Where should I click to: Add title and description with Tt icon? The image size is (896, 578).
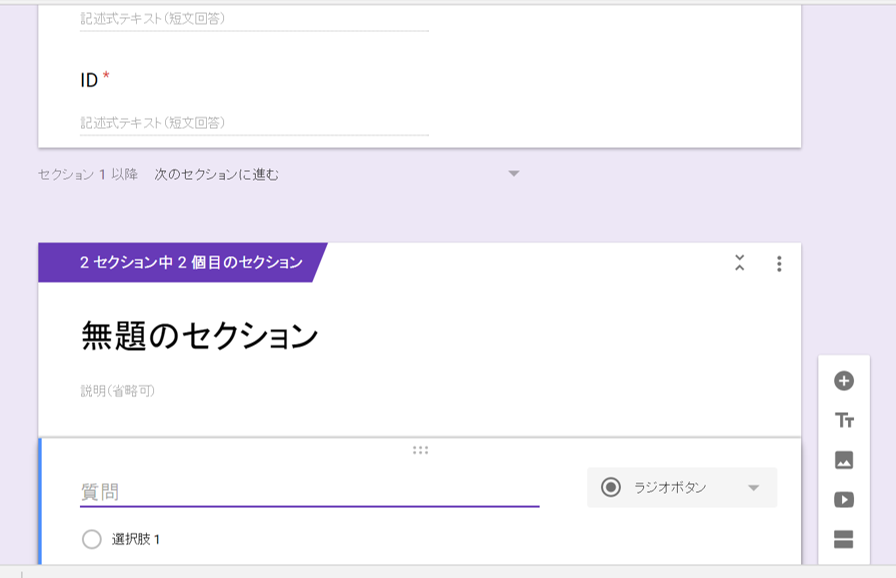(844, 420)
